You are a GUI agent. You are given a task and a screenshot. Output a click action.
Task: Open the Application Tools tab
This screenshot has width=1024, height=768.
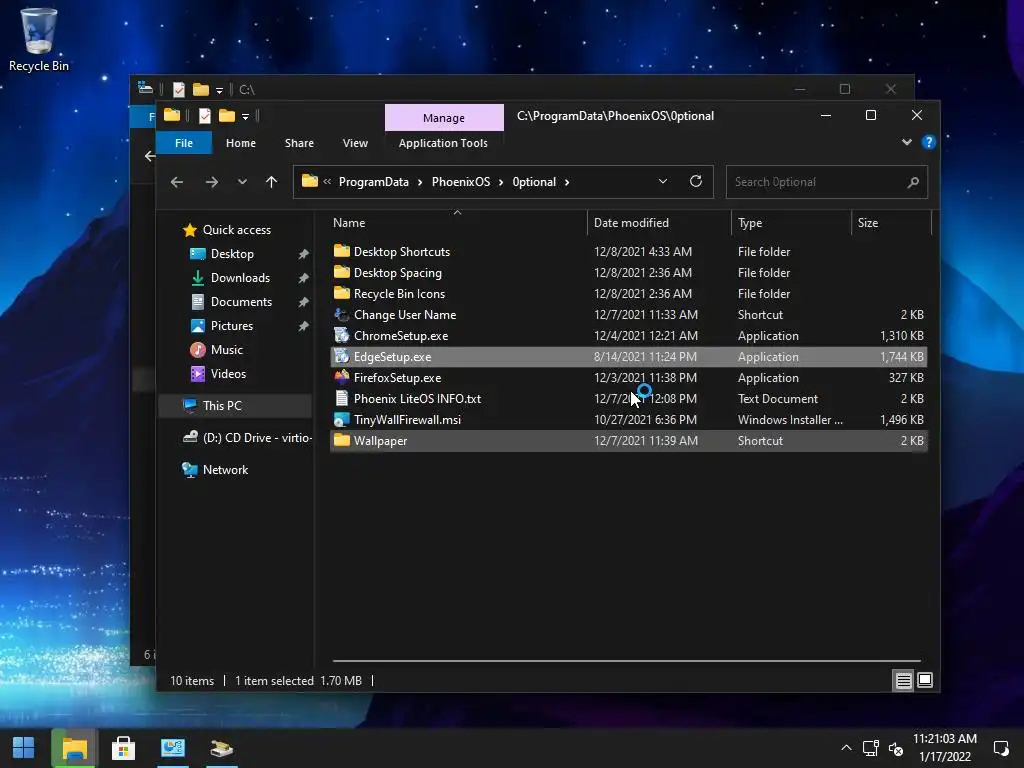pos(443,143)
